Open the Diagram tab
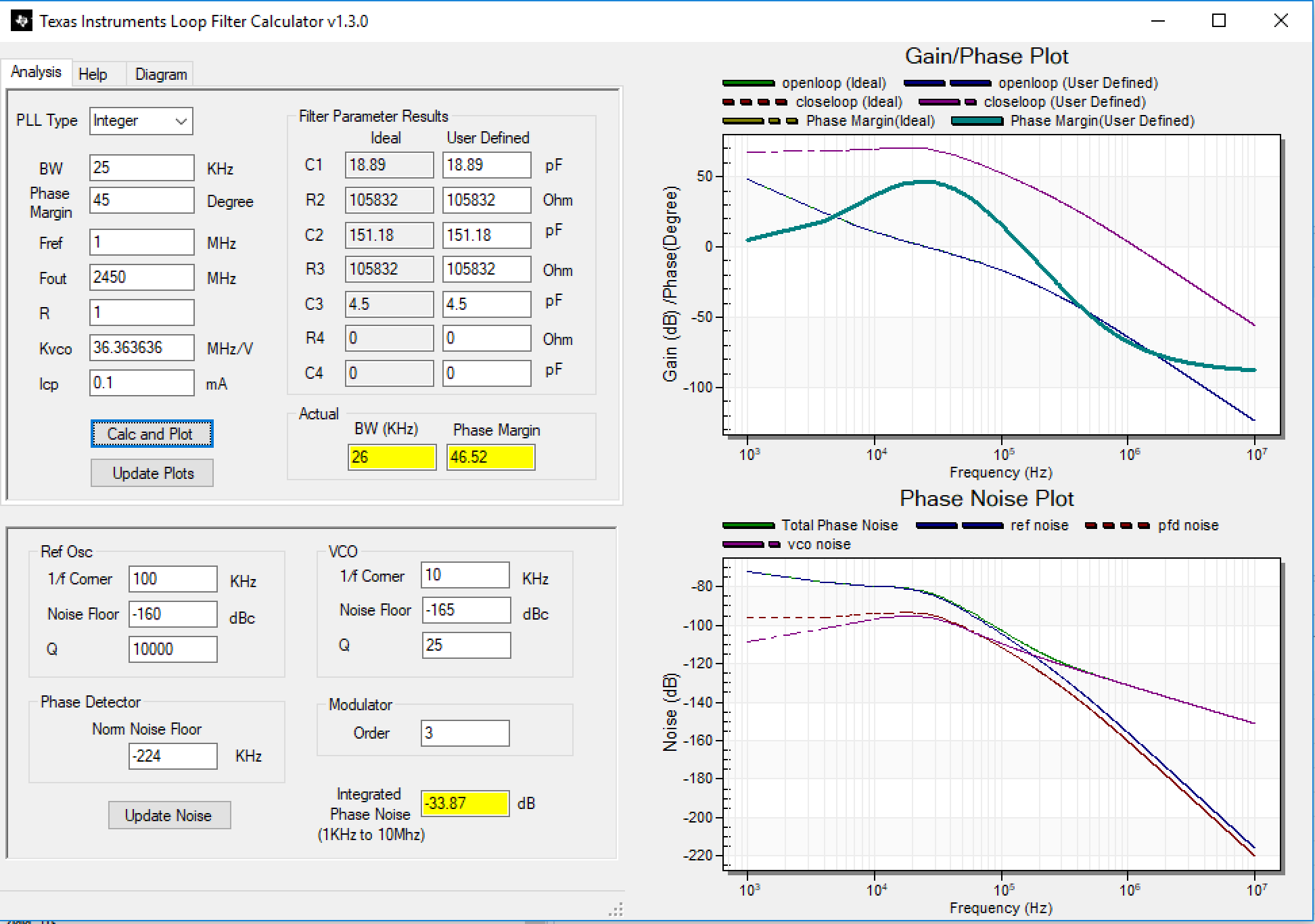Screen dimensions: 1315x924 click(161, 74)
